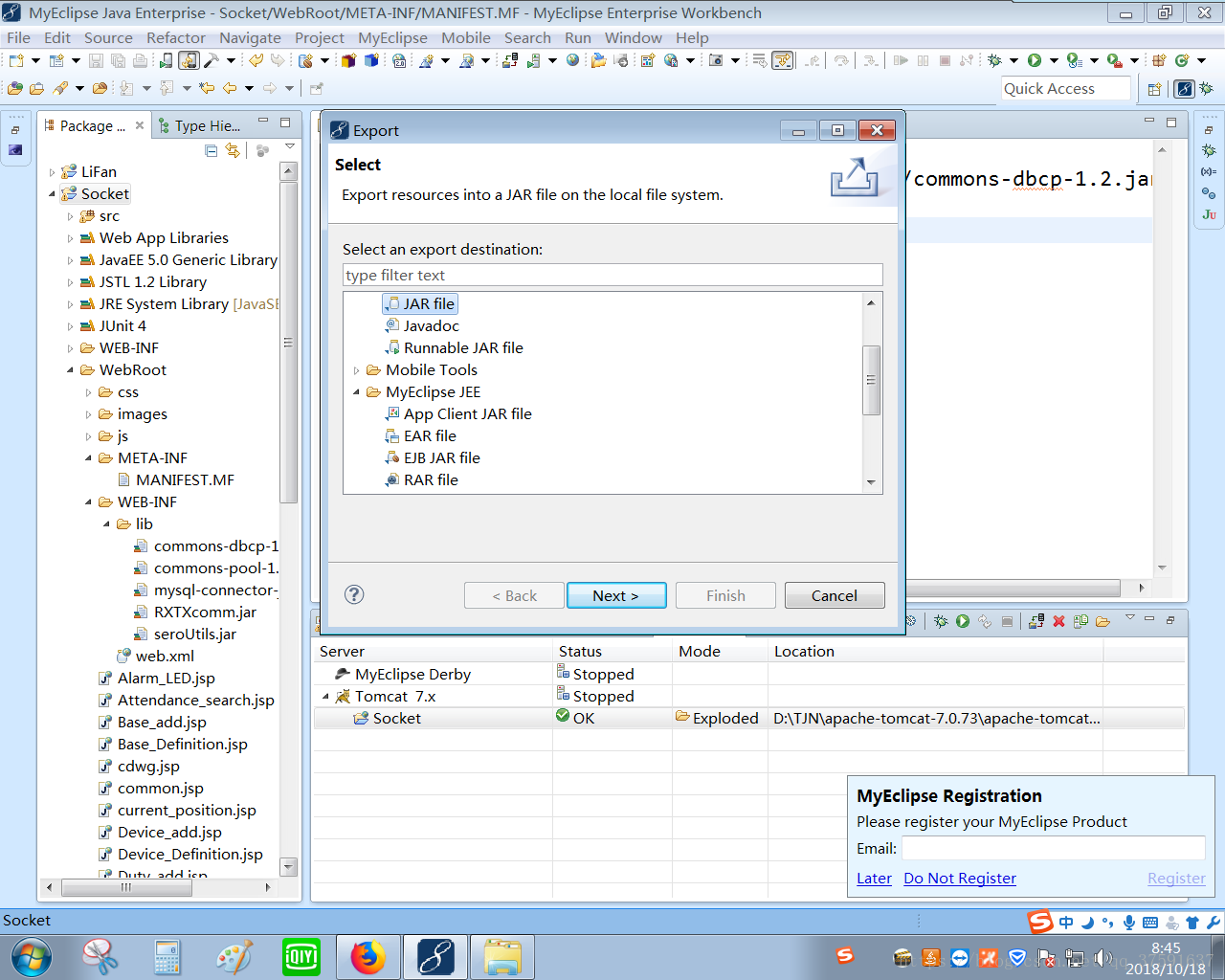Collapse MyEclipse JEE in export list
The height and width of the screenshot is (980, 1225).
[357, 392]
